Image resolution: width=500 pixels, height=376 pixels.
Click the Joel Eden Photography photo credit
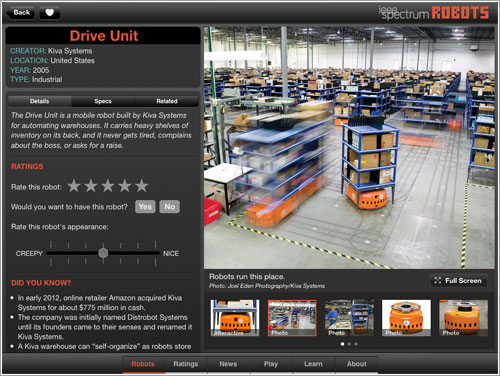tap(267, 286)
